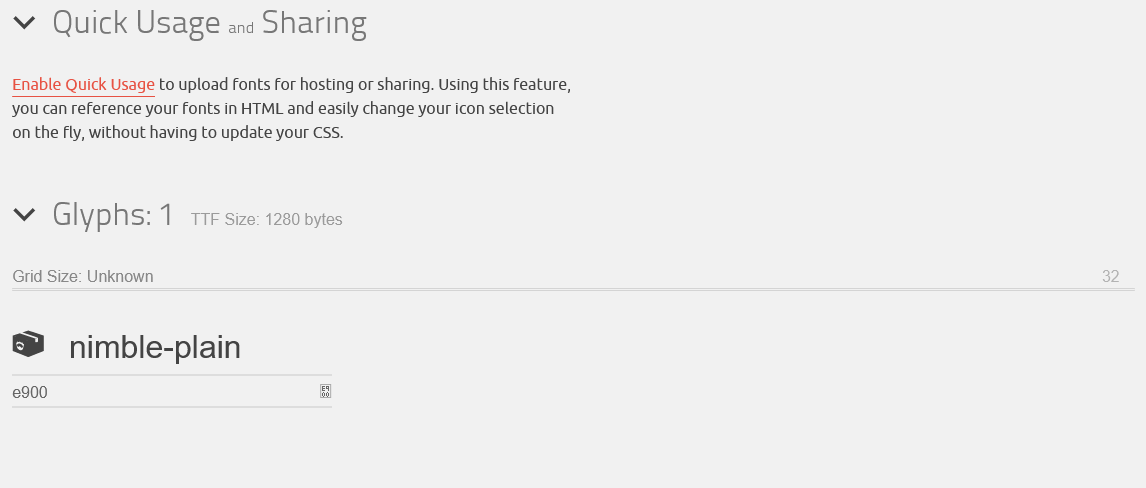Viewport: 1146px width, 488px height.
Task: Click the word CSS in the description
Action: (326, 133)
